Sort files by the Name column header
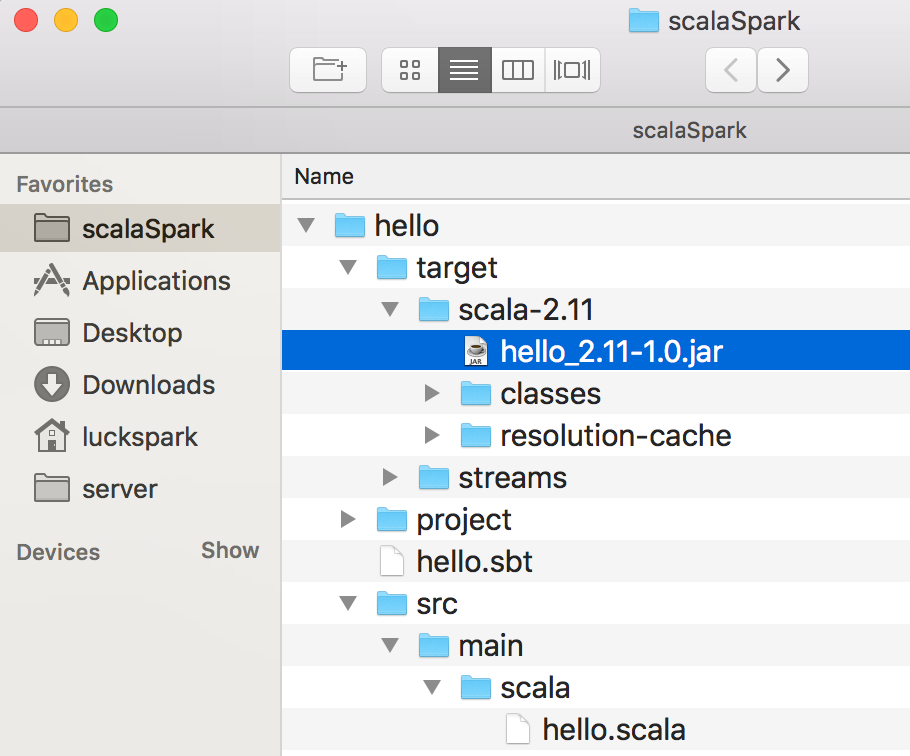 (323, 176)
